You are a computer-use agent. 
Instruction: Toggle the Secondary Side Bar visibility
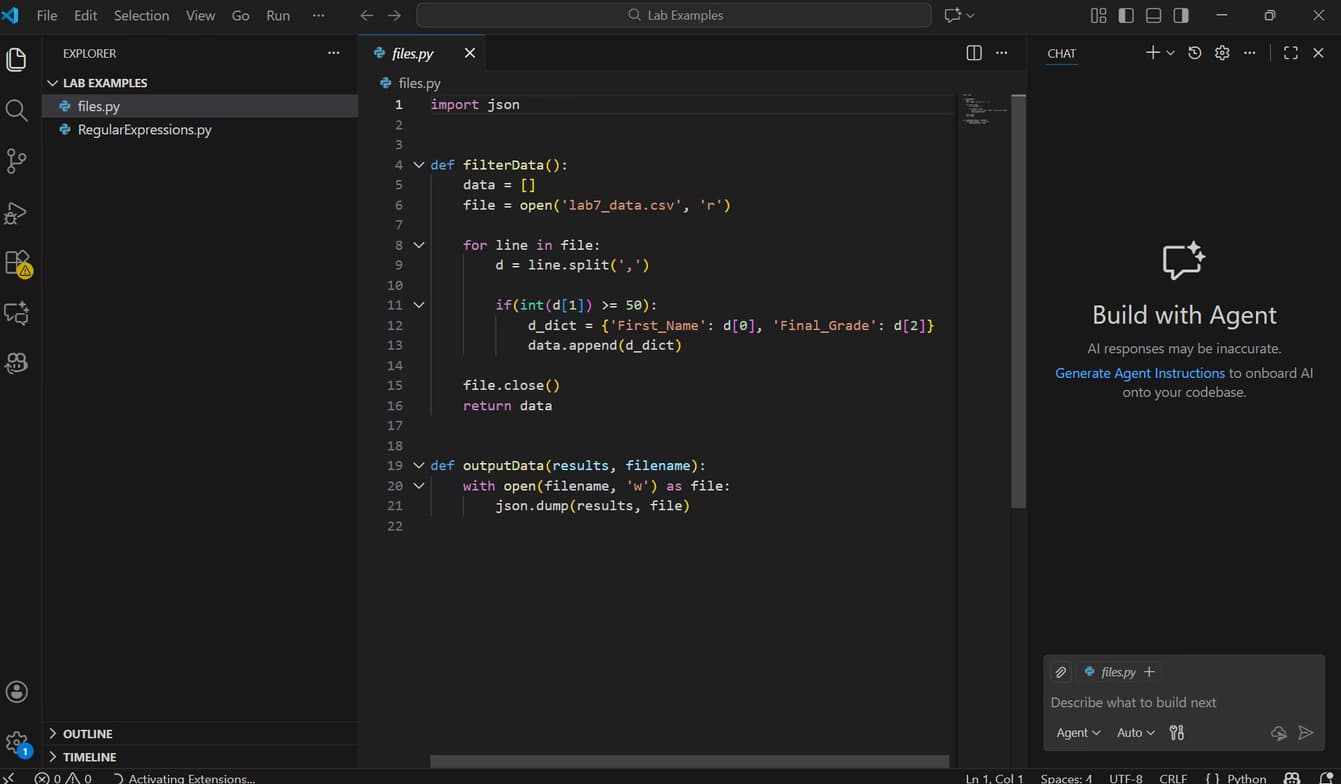pos(1179,15)
